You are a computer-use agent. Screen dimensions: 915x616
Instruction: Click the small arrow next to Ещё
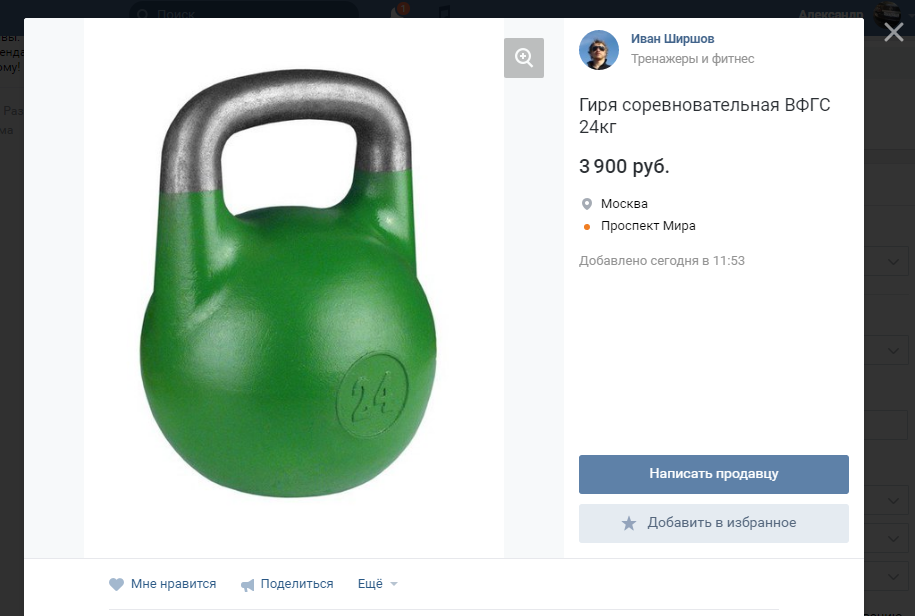[394, 584]
